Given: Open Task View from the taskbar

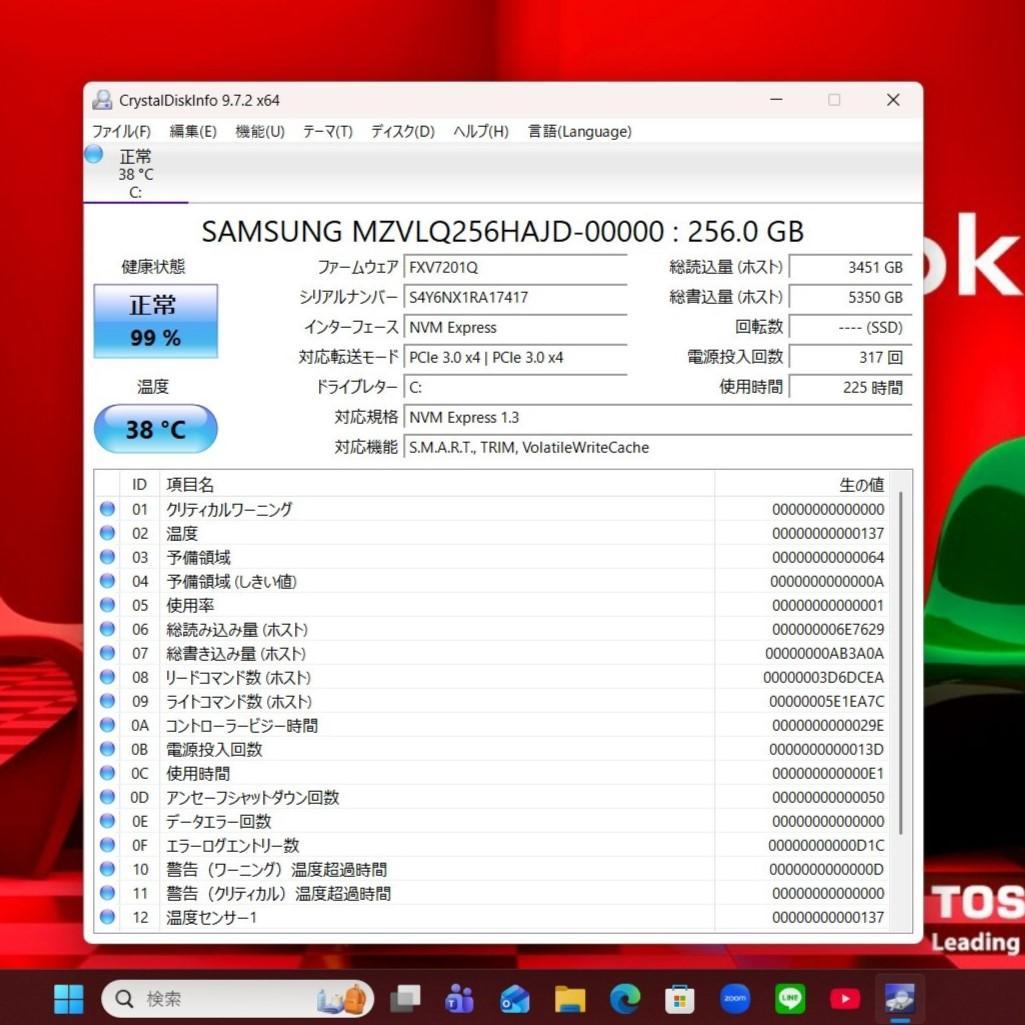Looking at the screenshot, I should [405, 998].
